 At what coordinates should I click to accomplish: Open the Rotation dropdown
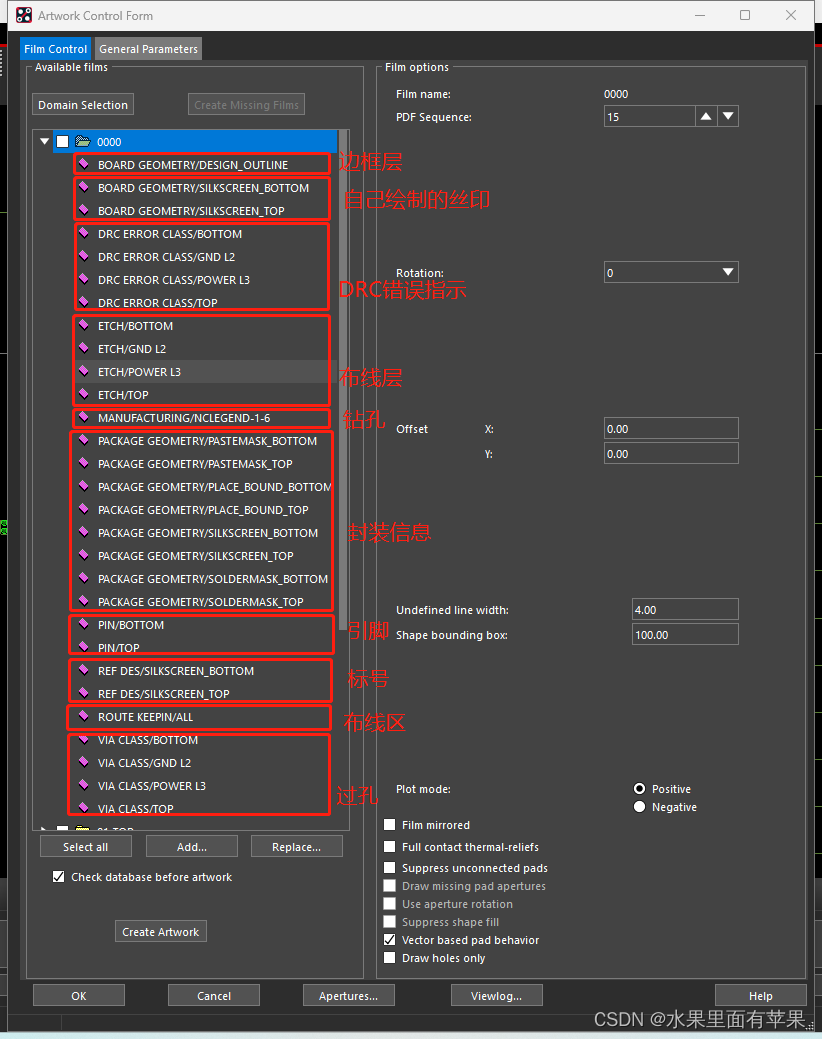click(x=728, y=272)
